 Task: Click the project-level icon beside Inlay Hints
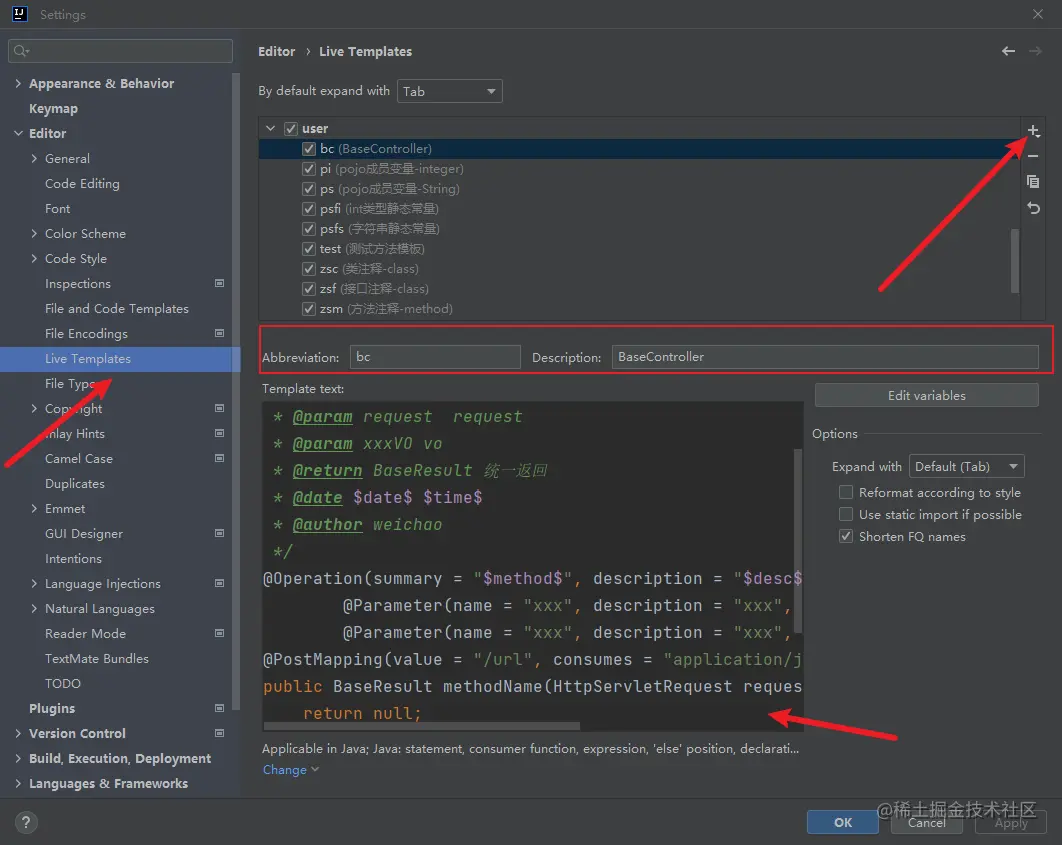(x=219, y=433)
